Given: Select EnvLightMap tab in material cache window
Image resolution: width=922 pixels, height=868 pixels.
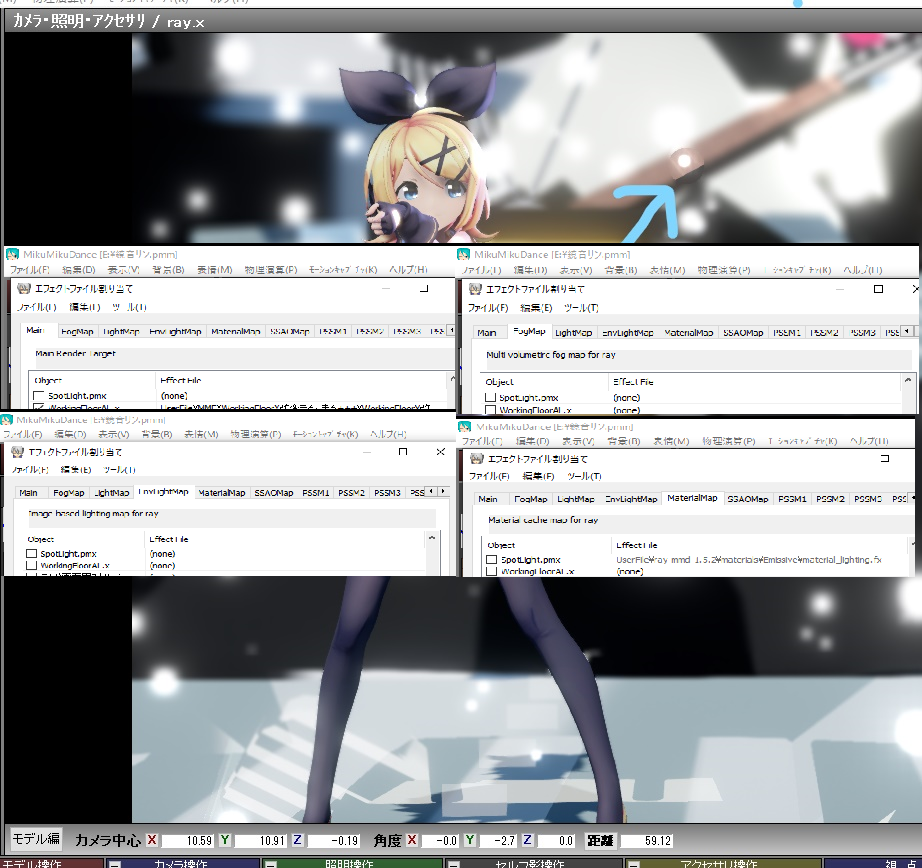Looking at the screenshot, I should (x=631, y=499).
